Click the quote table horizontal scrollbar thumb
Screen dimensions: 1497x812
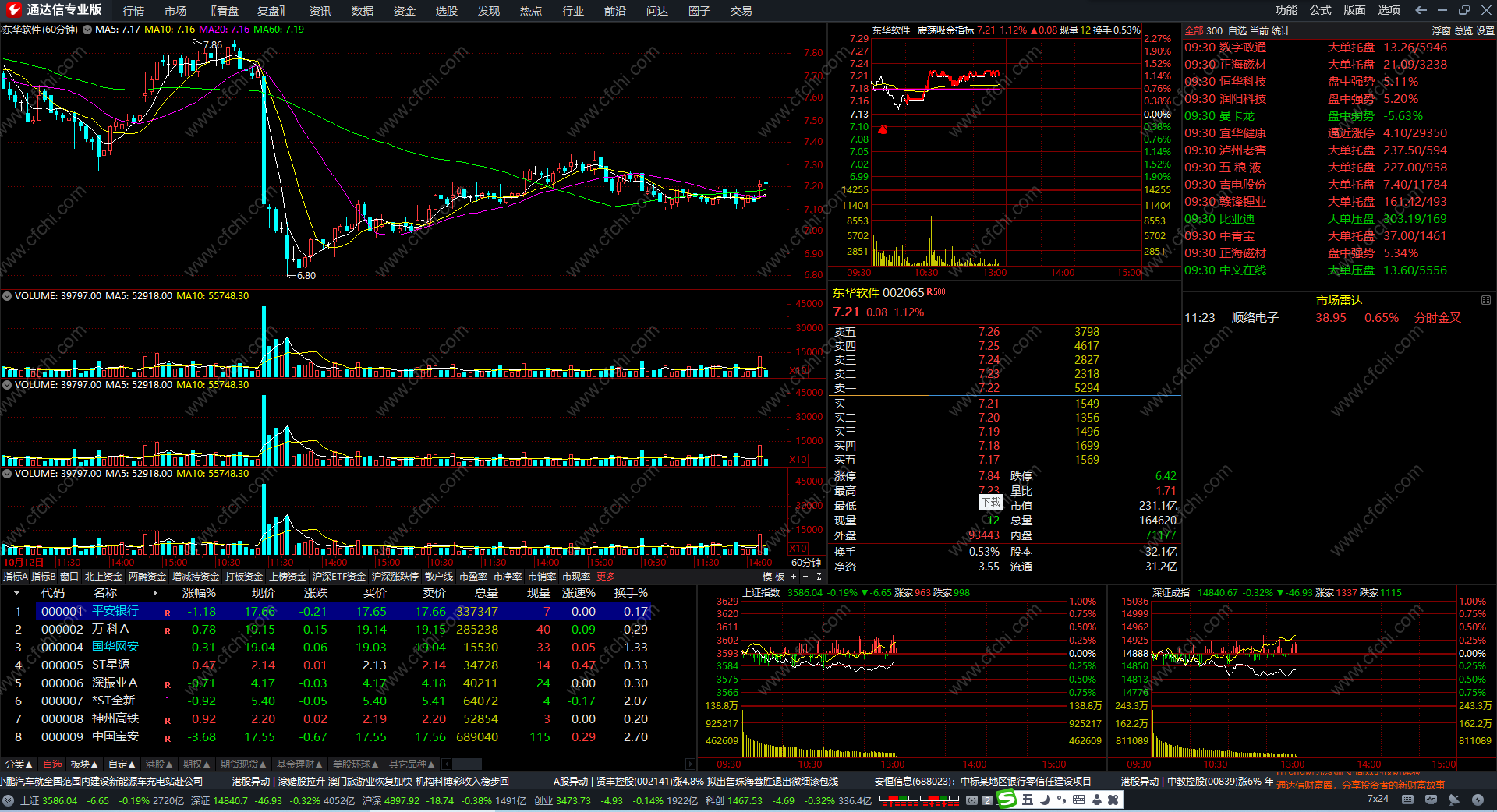coord(466,764)
